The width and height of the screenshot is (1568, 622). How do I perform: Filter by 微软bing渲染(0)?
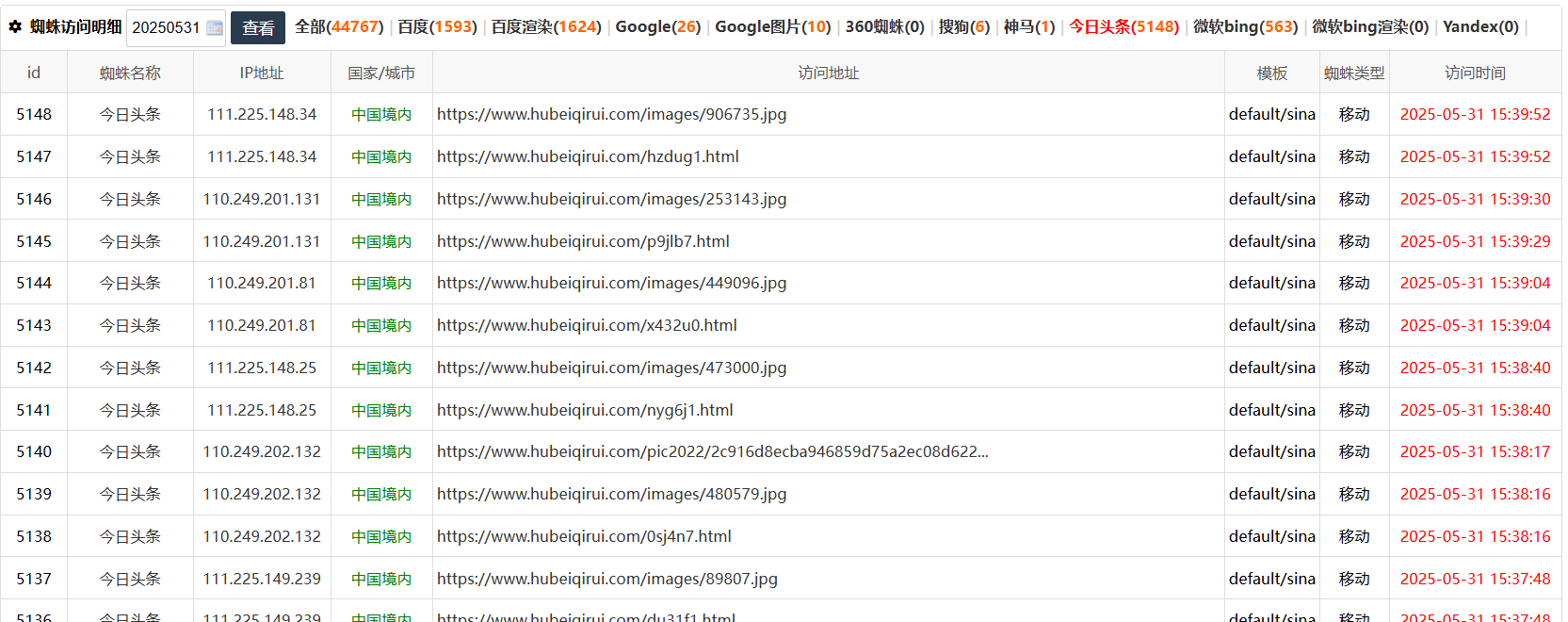(1370, 27)
